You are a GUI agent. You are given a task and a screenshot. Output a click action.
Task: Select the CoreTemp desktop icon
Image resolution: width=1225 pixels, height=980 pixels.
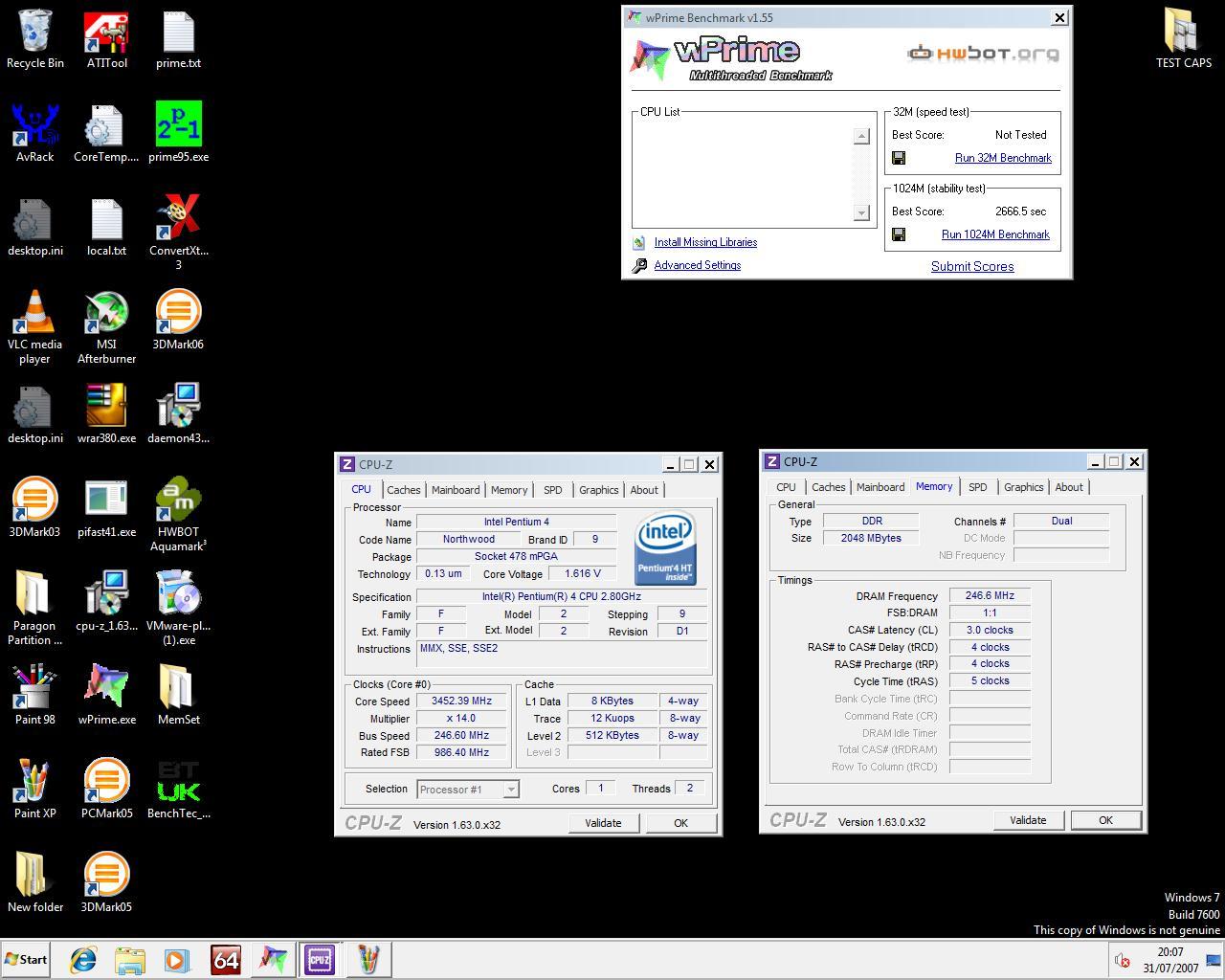pyautogui.click(x=106, y=134)
